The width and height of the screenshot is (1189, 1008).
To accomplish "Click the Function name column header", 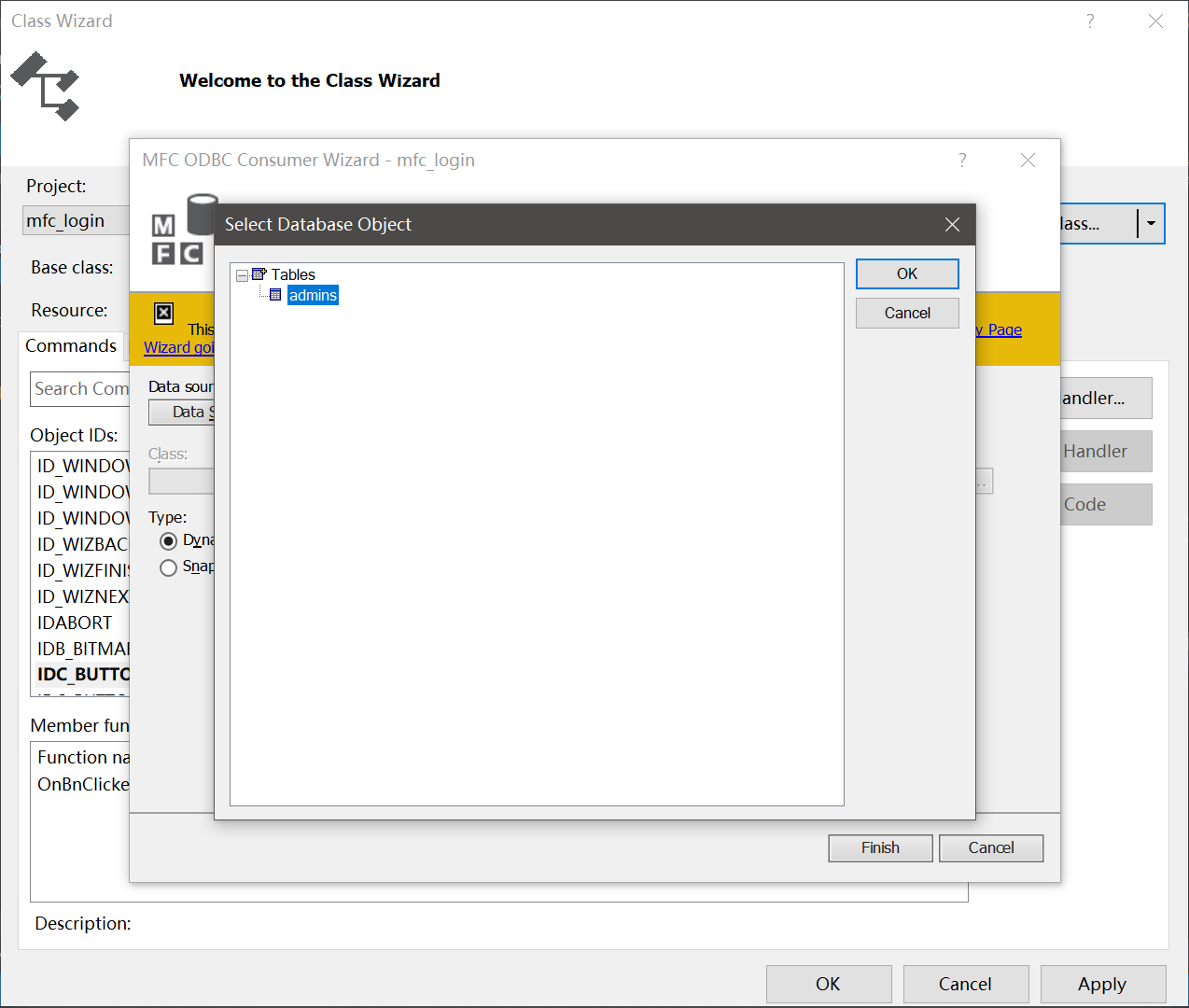I will 82,757.
